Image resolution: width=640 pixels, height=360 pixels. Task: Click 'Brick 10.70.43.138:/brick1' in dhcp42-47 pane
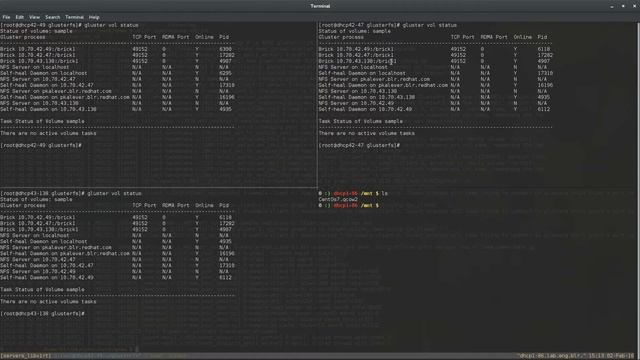click(358, 61)
